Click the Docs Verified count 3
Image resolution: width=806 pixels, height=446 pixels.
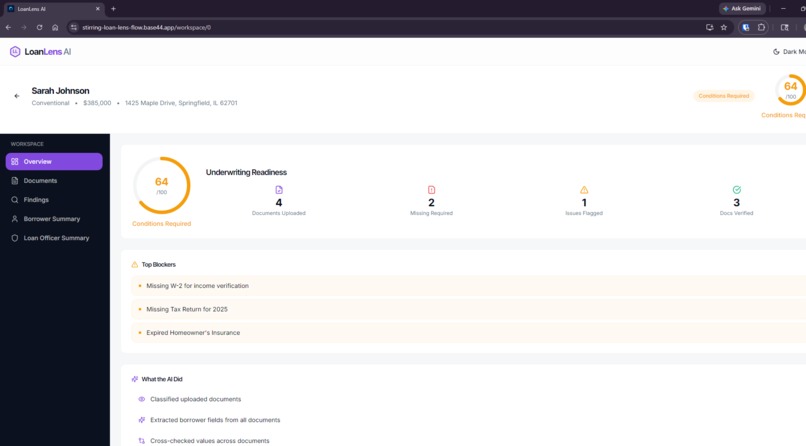pos(737,203)
